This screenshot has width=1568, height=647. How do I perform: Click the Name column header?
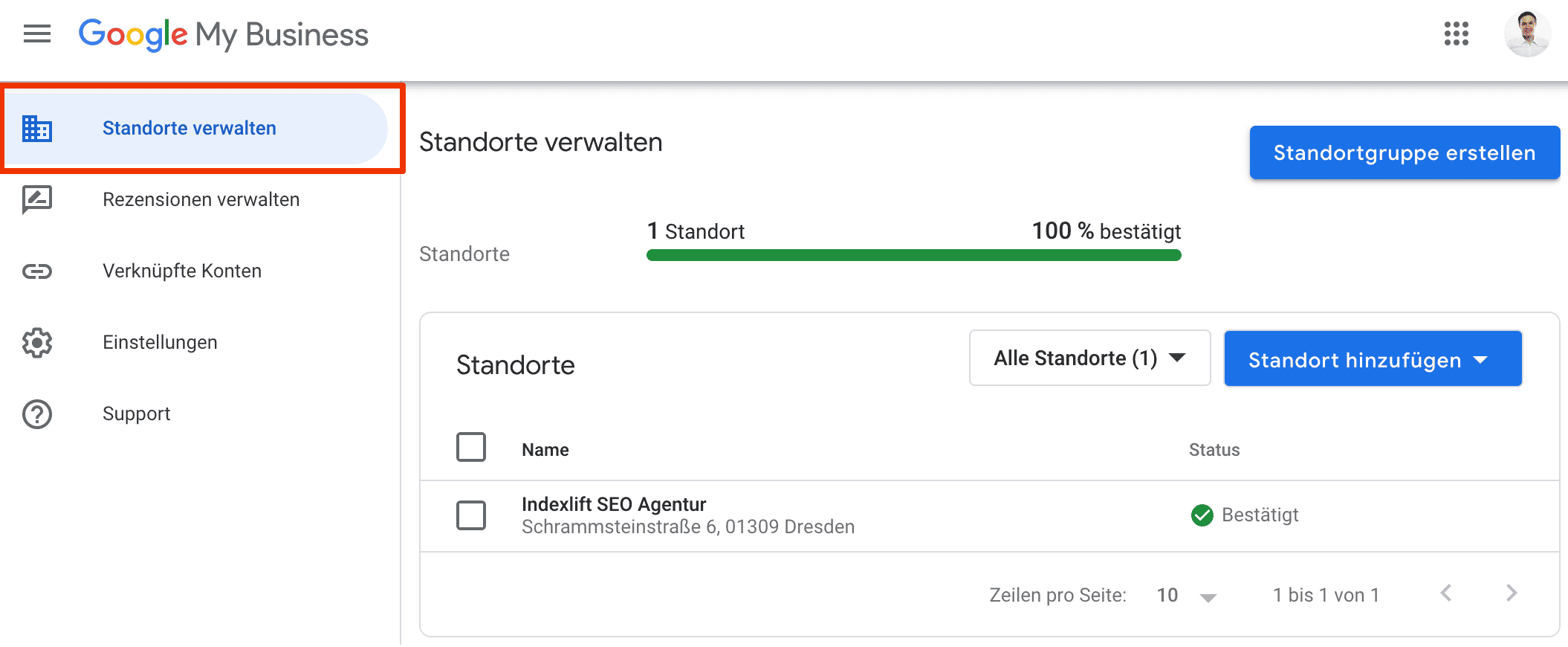[x=545, y=450]
